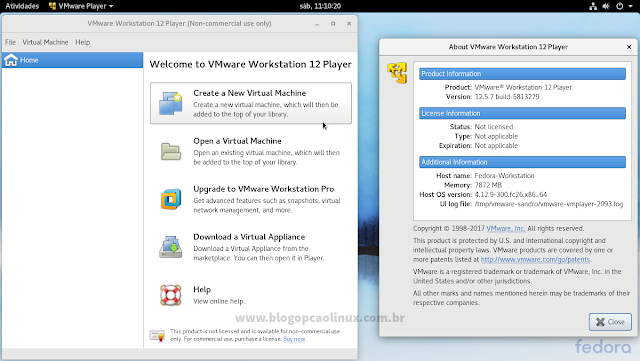Open the clock in the top bar
Screen dimensions: 640x361
pyautogui.click(x=320, y=6)
